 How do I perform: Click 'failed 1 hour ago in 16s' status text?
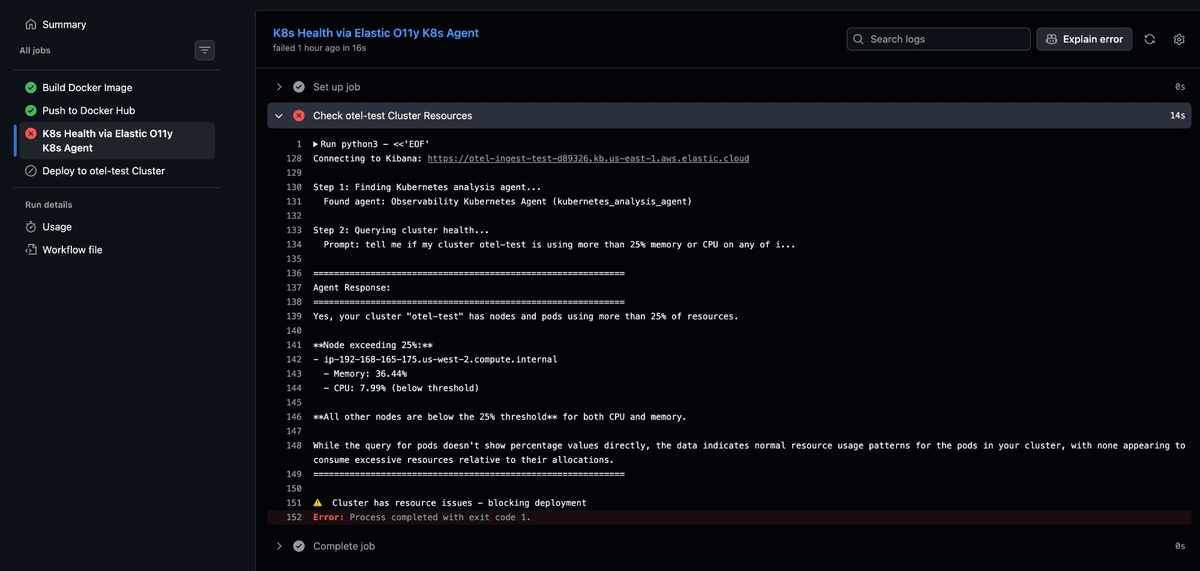[320, 48]
